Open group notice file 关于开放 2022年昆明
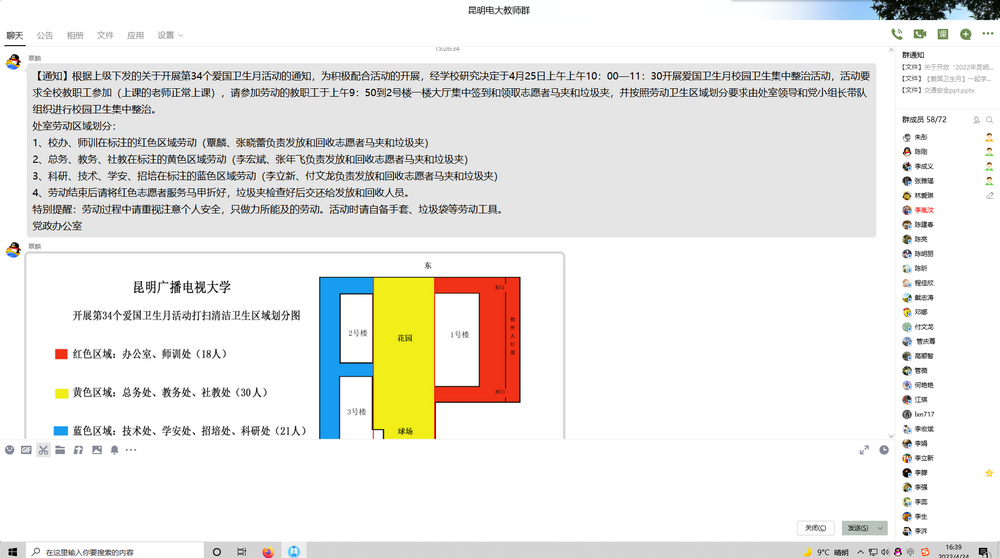The height and width of the screenshot is (558, 1000). [x=948, y=67]
